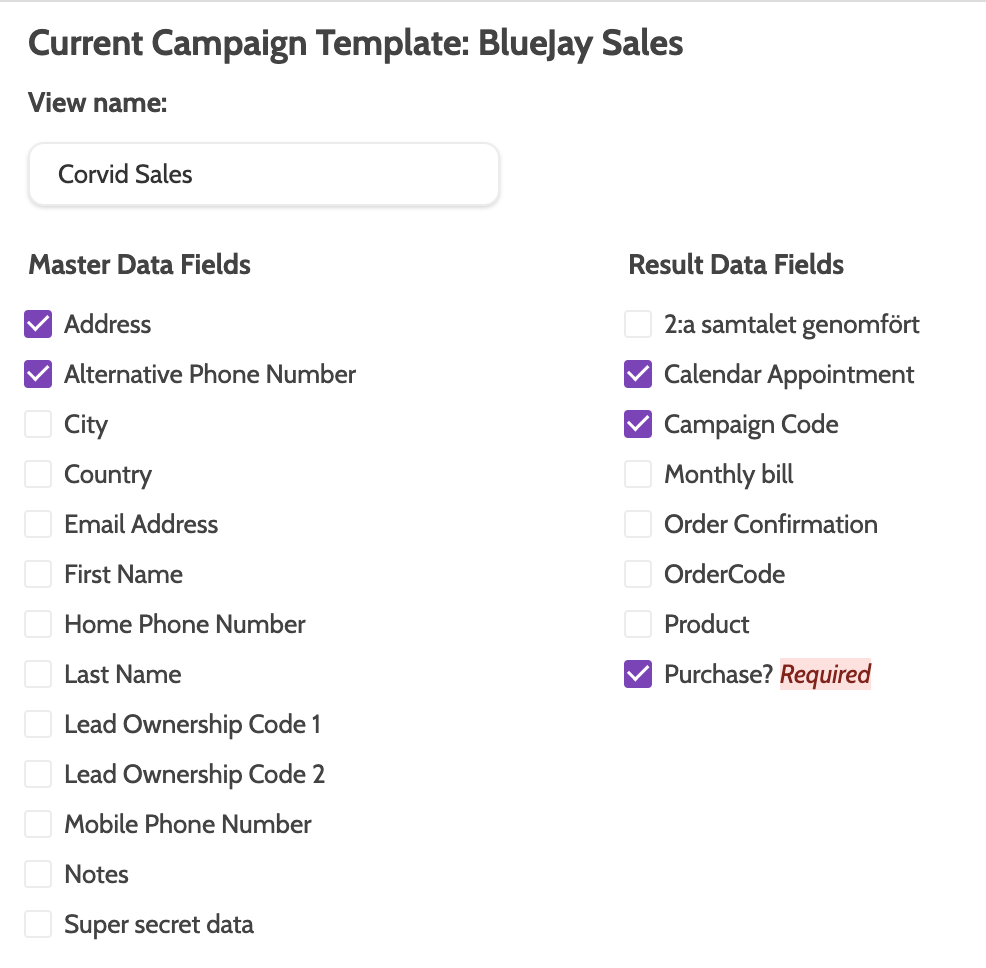
Task: Tick Lead Ownership Code 1
Action: coord(38,724)
